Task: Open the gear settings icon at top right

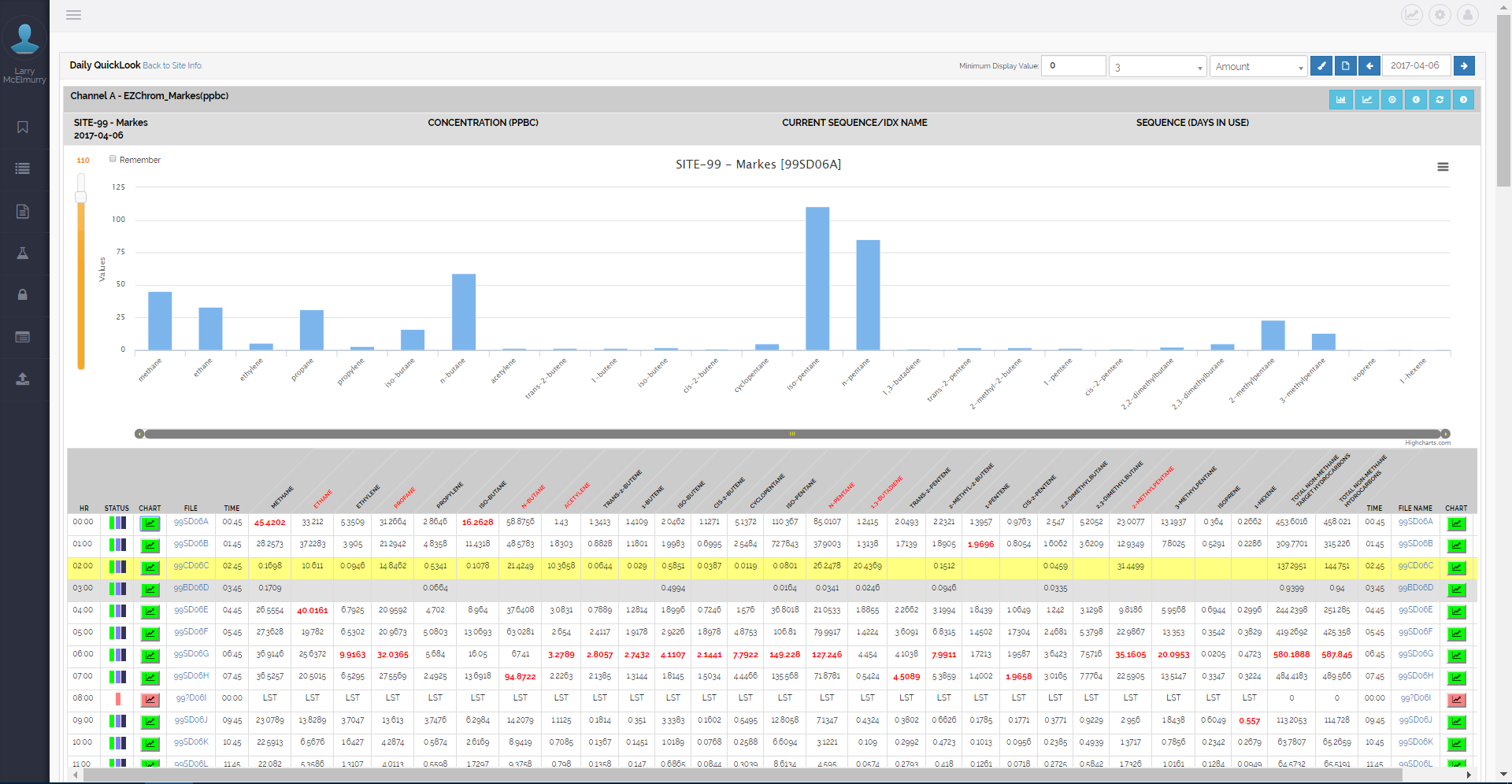Action: 1440,15
